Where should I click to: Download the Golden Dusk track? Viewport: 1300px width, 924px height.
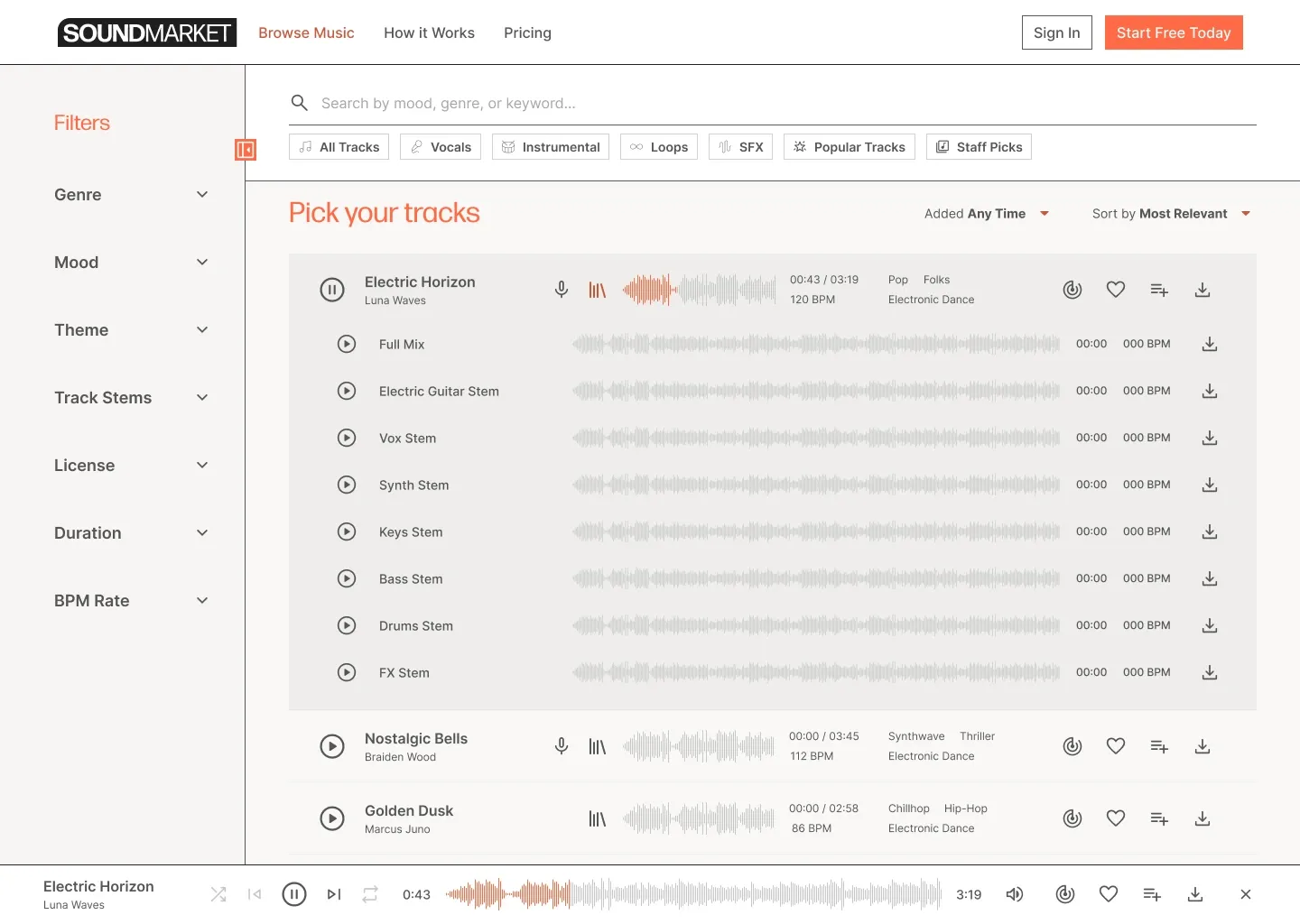click(x=1202, y=818)
